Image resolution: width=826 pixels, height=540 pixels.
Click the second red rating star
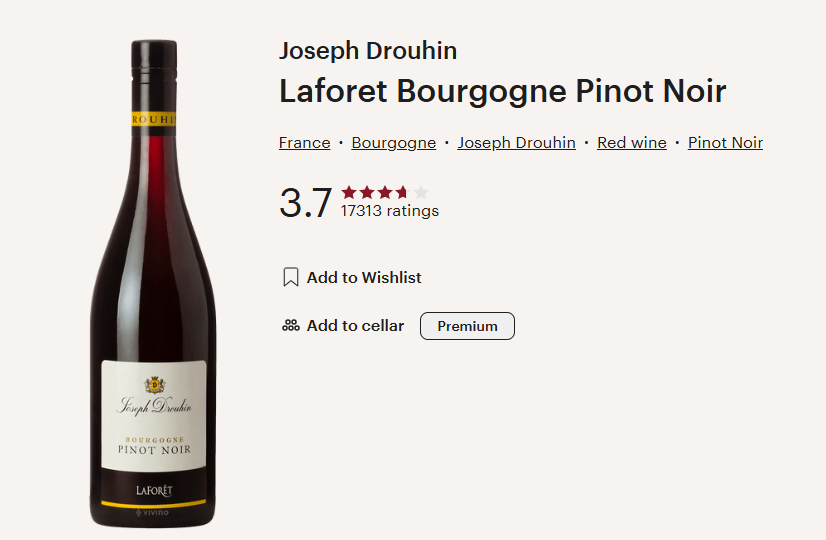(x=367, y=192)
